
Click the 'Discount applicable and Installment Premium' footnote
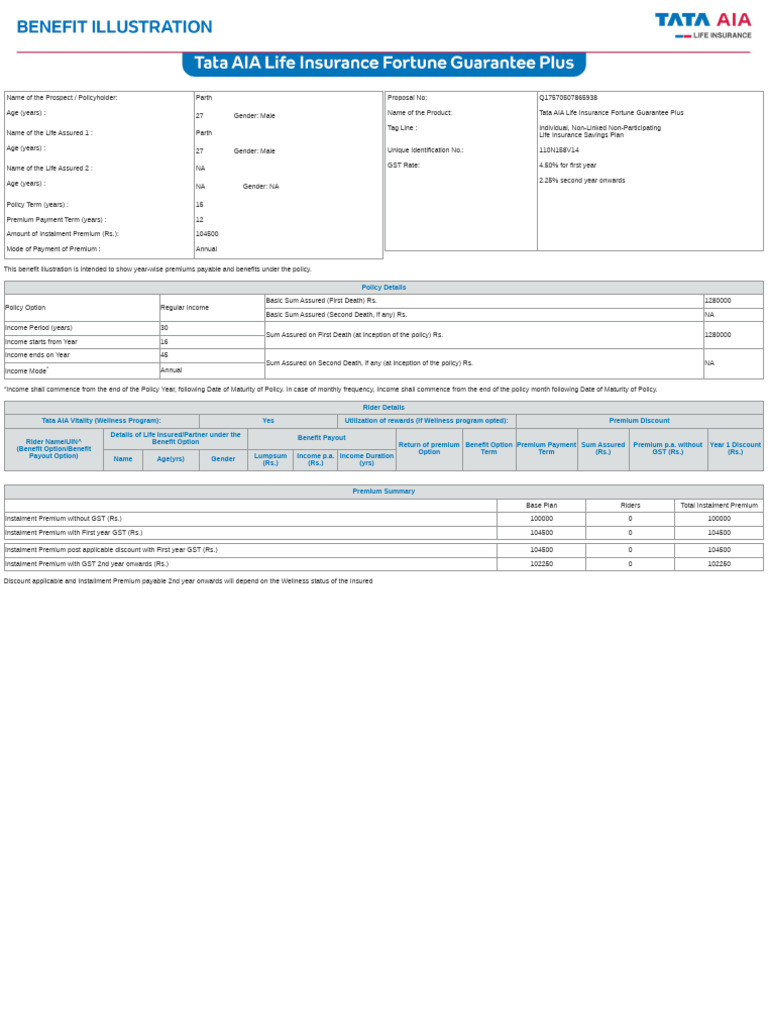(188, 581)
